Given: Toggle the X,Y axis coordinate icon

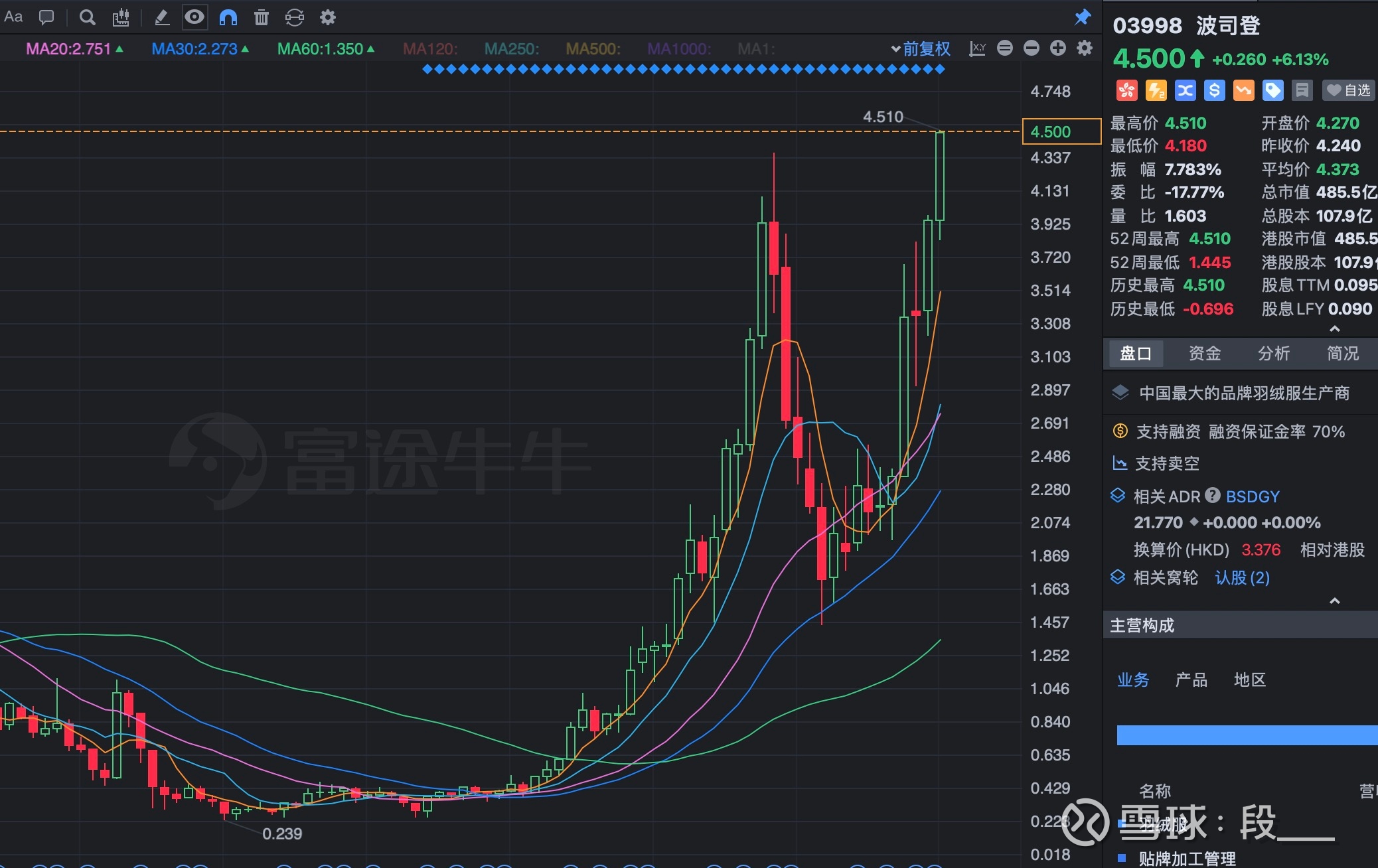Looking at the screenshot, I should click(x=977, y=48).
